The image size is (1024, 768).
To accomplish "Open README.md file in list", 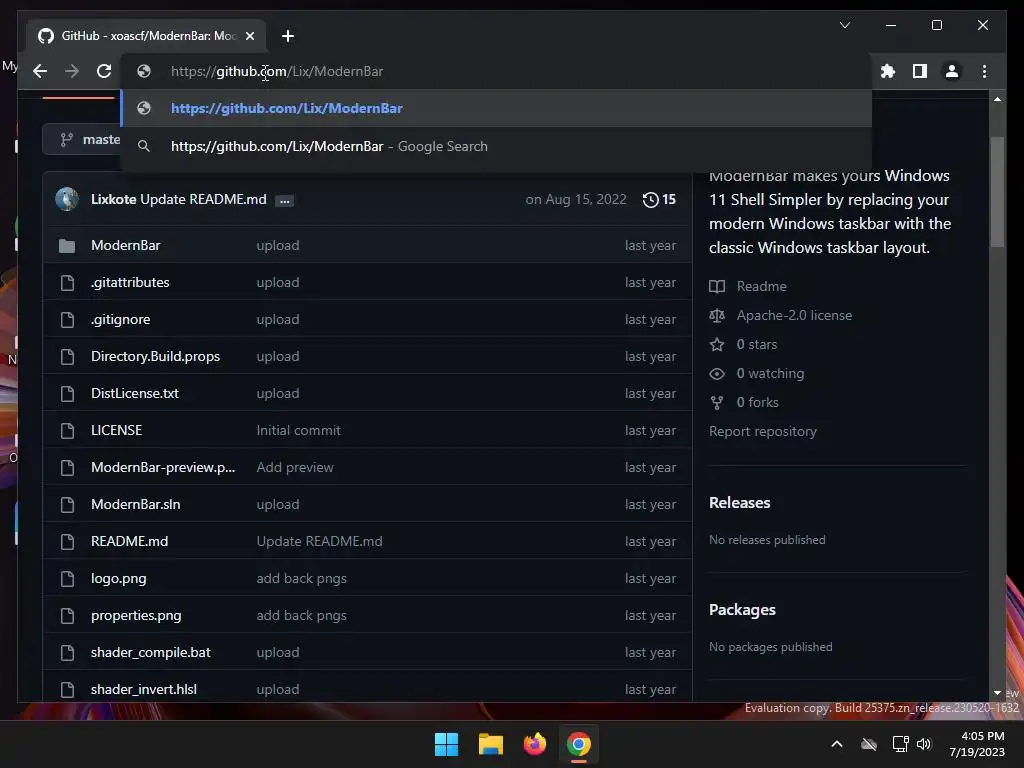I will 129,541.
